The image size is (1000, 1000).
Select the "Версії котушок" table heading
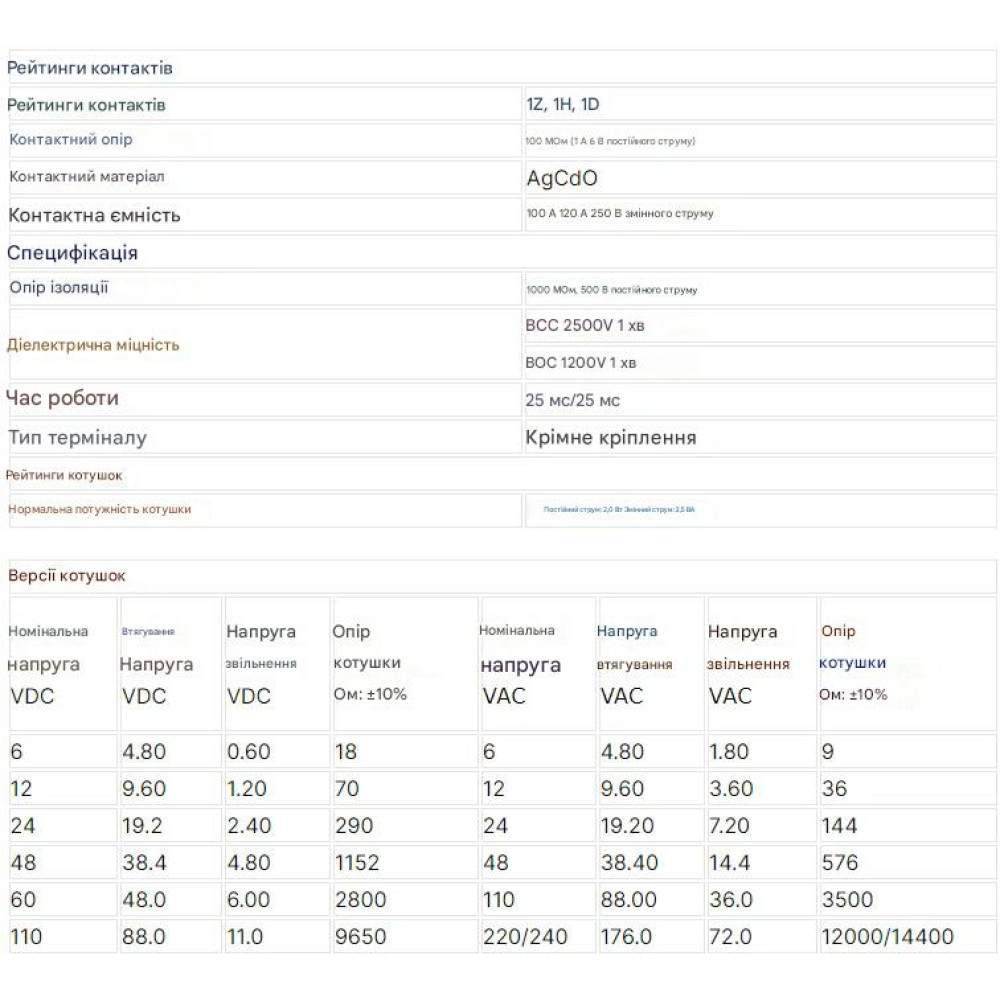[x=67, y=576]
